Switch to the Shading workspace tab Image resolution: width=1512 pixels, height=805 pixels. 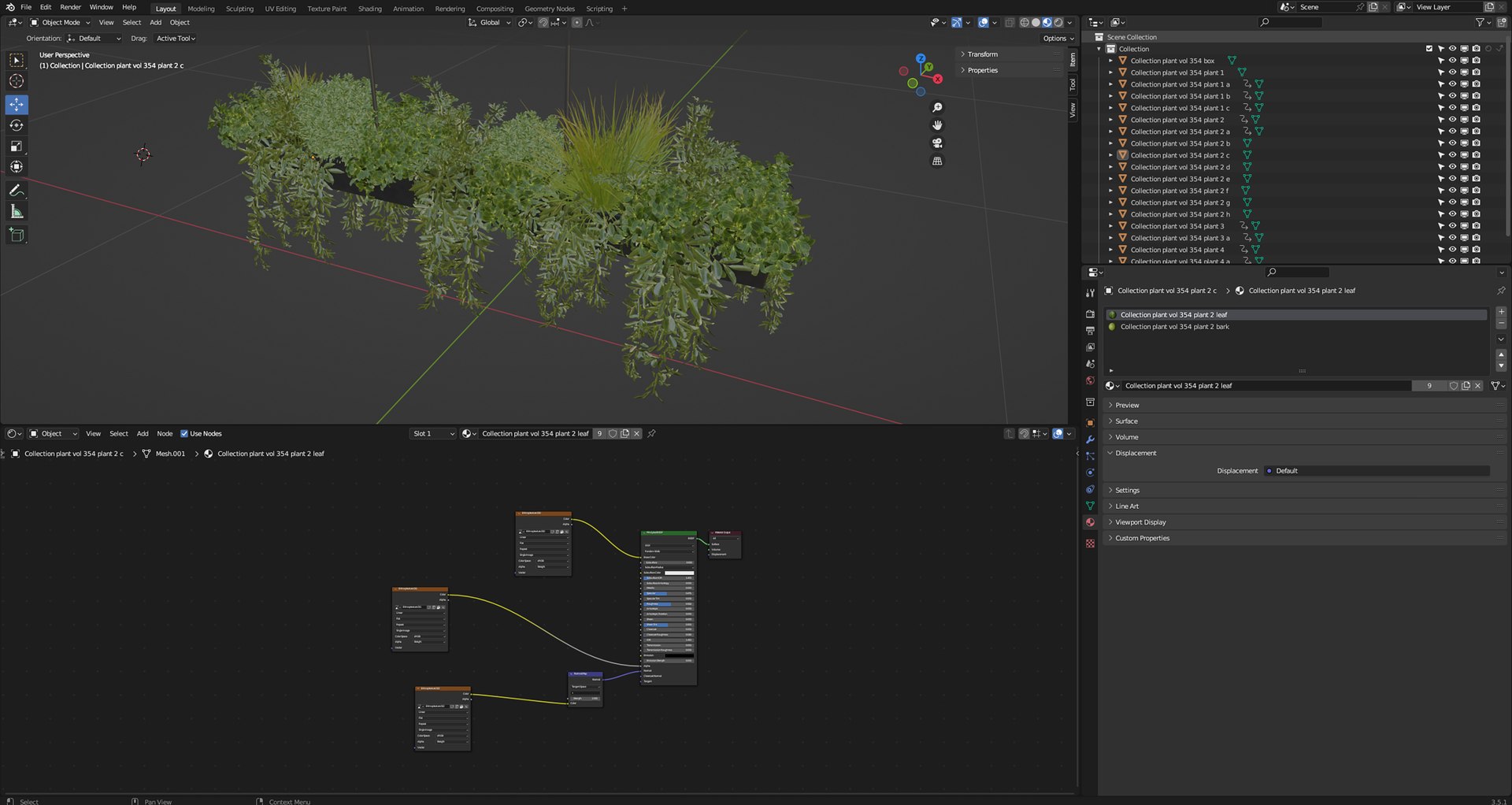369,9
